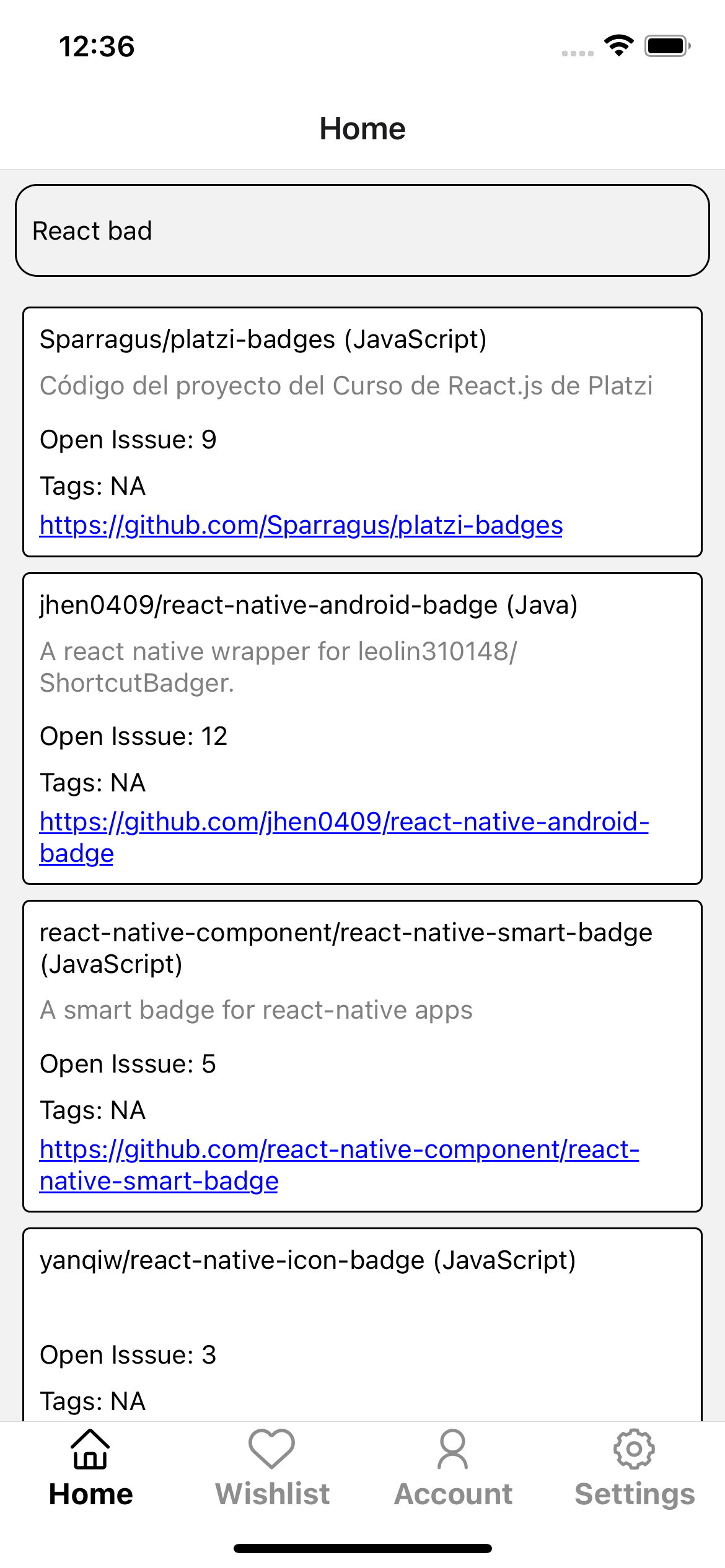The width and height of the screenshot is (725, 1568).
Task: Click the search field containing React bad
Action: (x=362, y=230)
